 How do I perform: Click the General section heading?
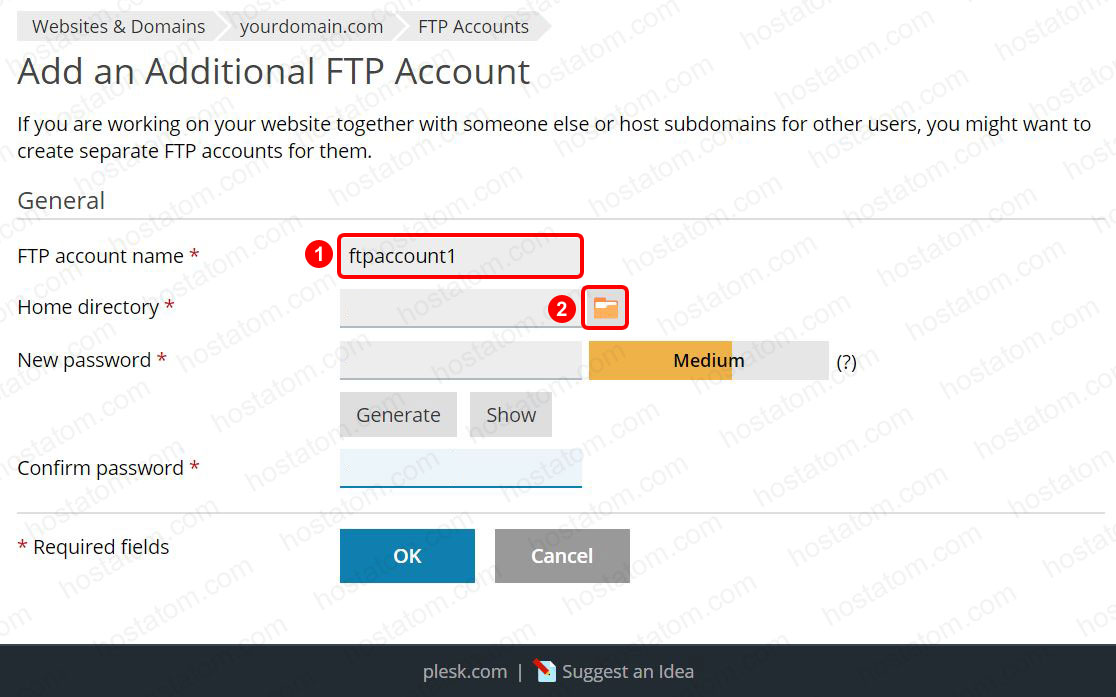point(61,200)
